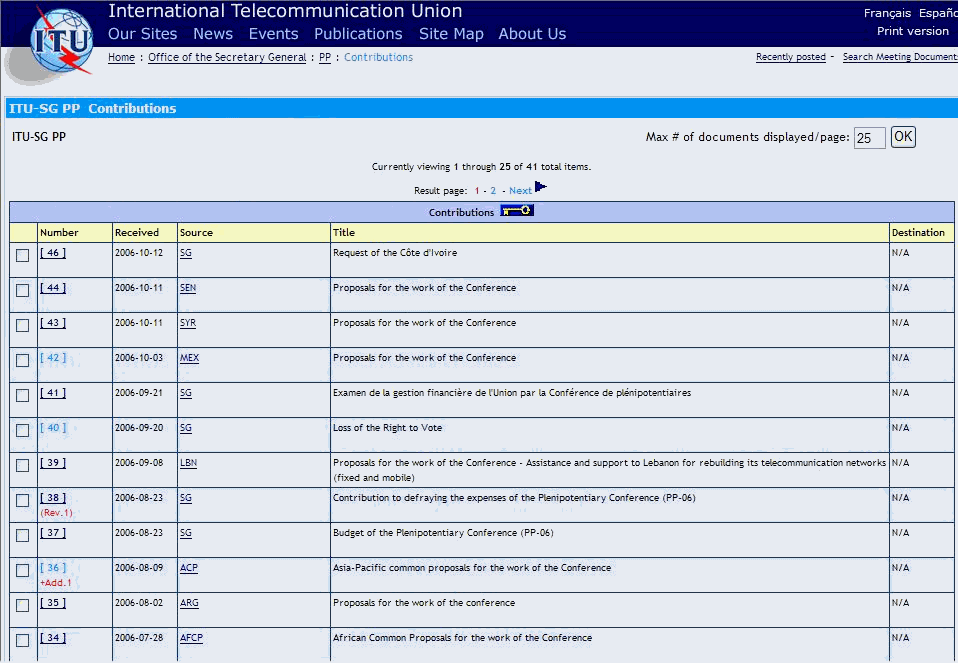Tick the checkbox for document 44
Image resolution: width=958 pixels, height=663 pixels.
click(x=23, y=290)
